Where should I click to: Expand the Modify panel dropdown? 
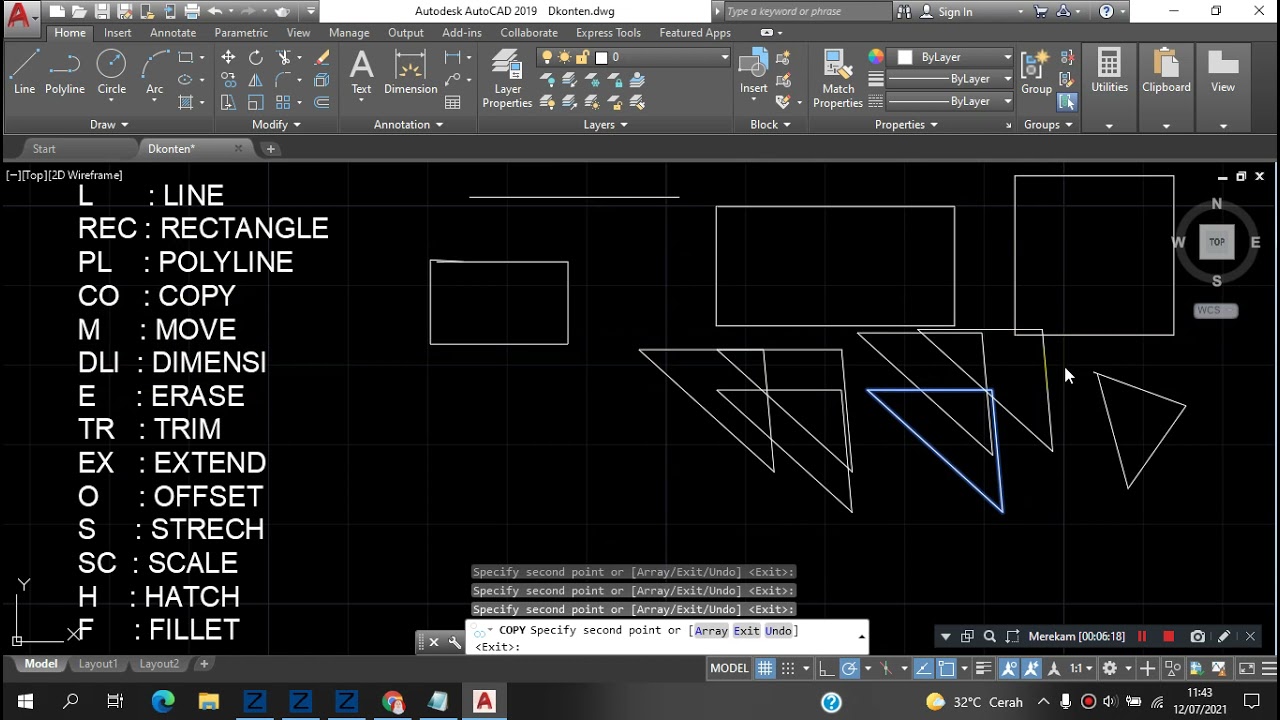[x=276, y=124]
